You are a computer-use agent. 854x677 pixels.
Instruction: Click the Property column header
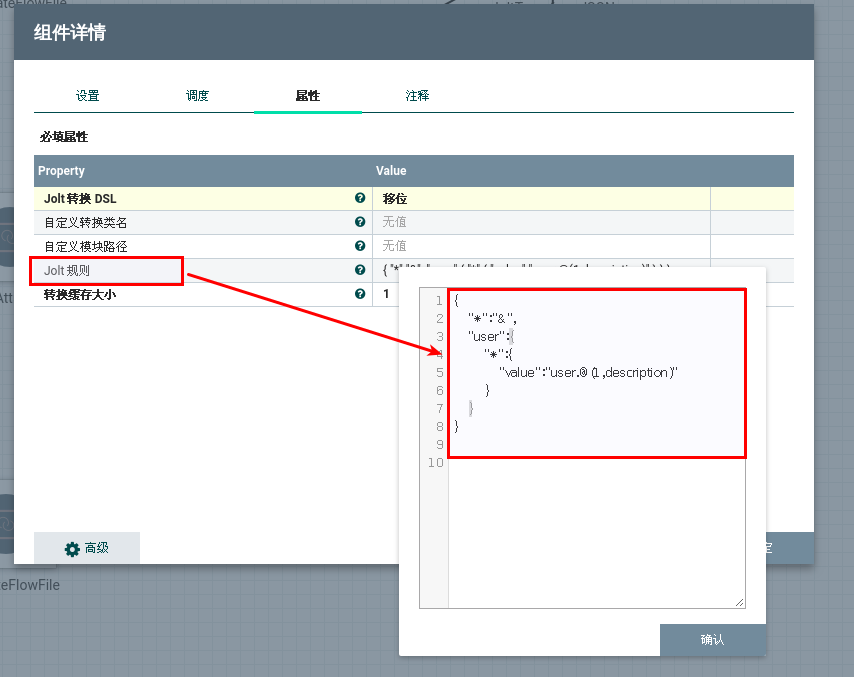[x=62, y=171]
